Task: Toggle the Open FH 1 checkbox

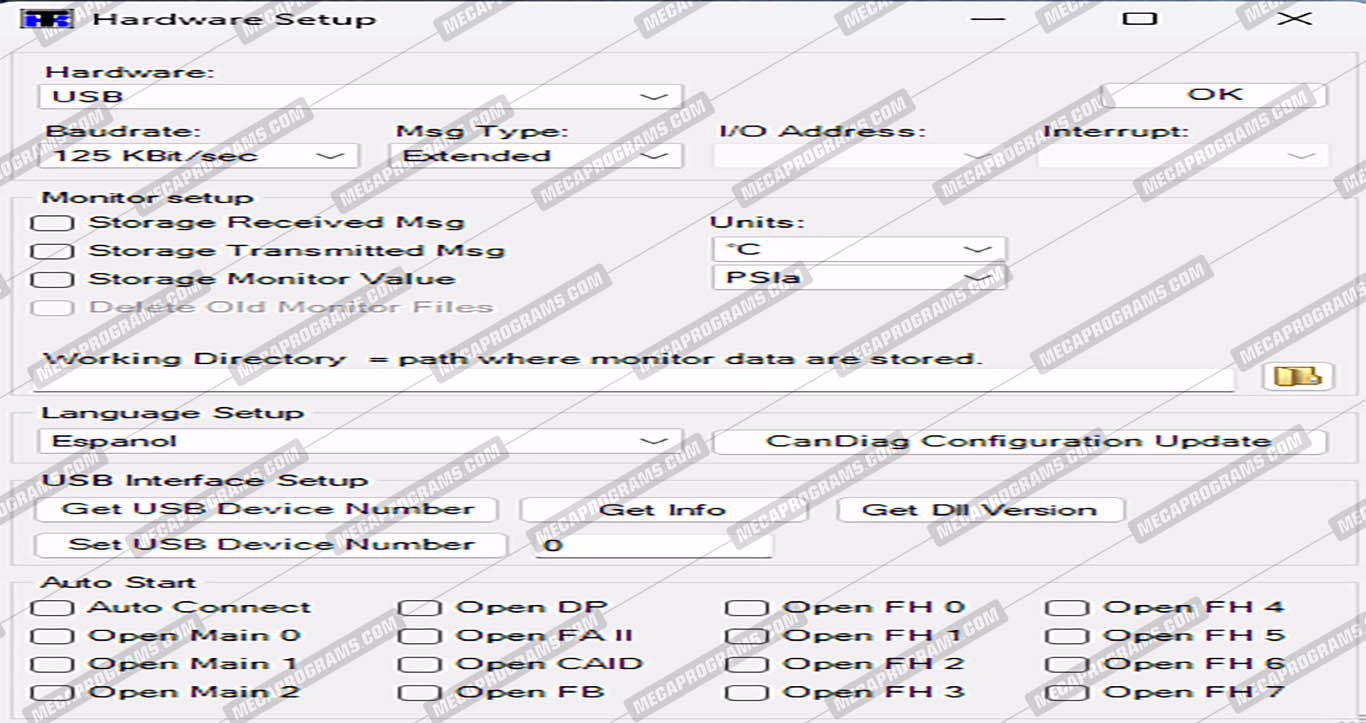Action: tap(747, 636)
